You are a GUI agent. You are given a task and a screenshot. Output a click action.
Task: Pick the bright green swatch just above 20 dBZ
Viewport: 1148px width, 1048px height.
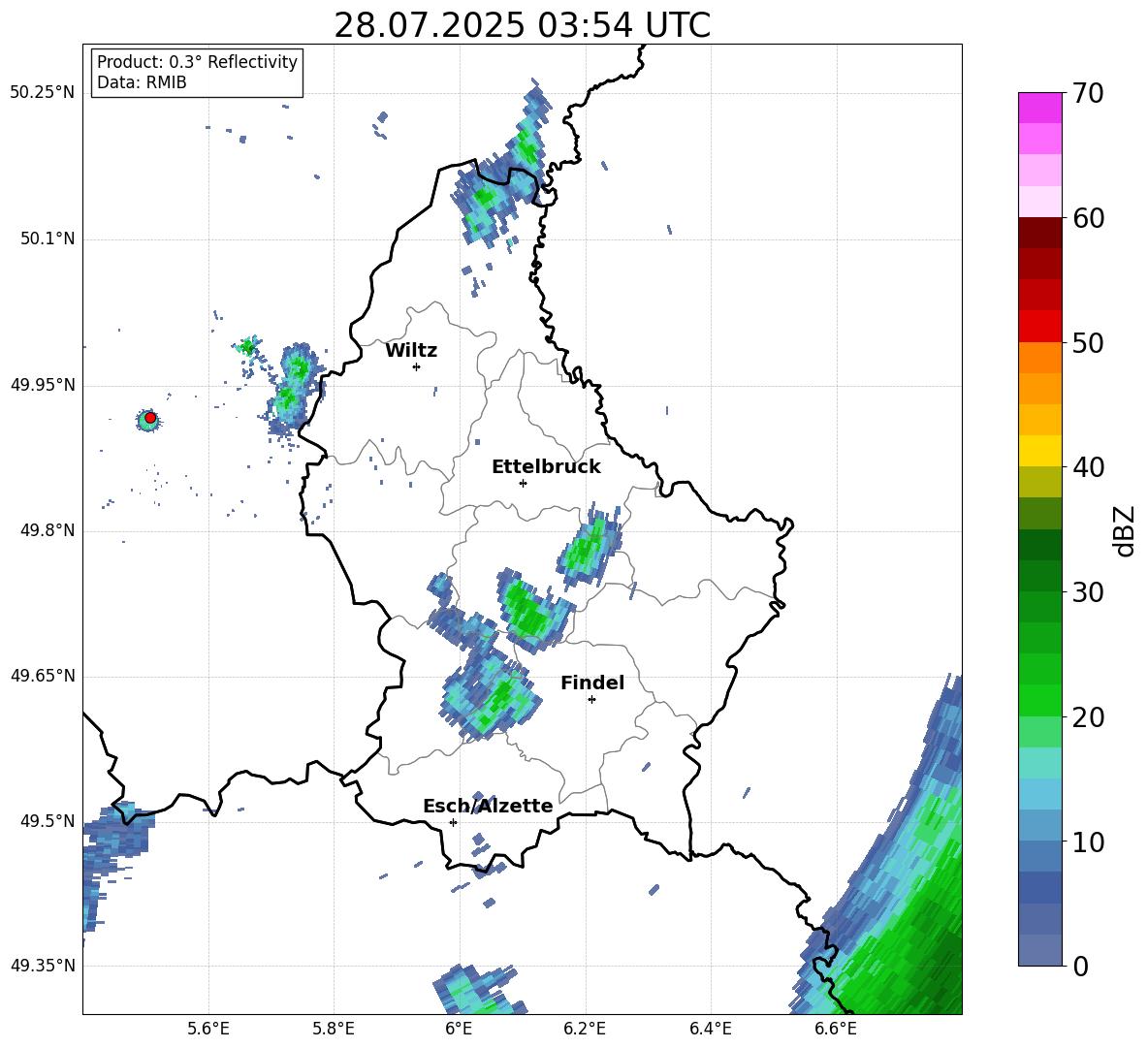tap(1039, 700)
